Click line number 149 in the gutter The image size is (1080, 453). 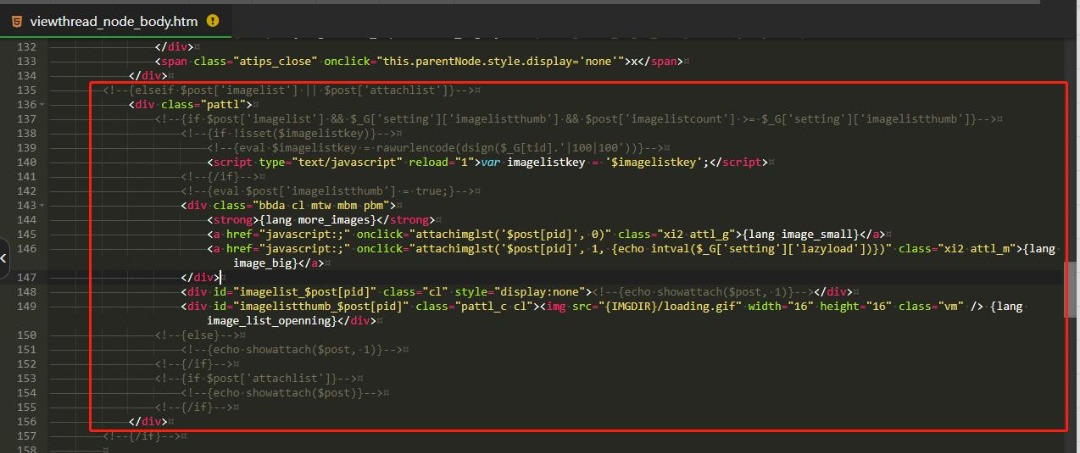point(25,306)
